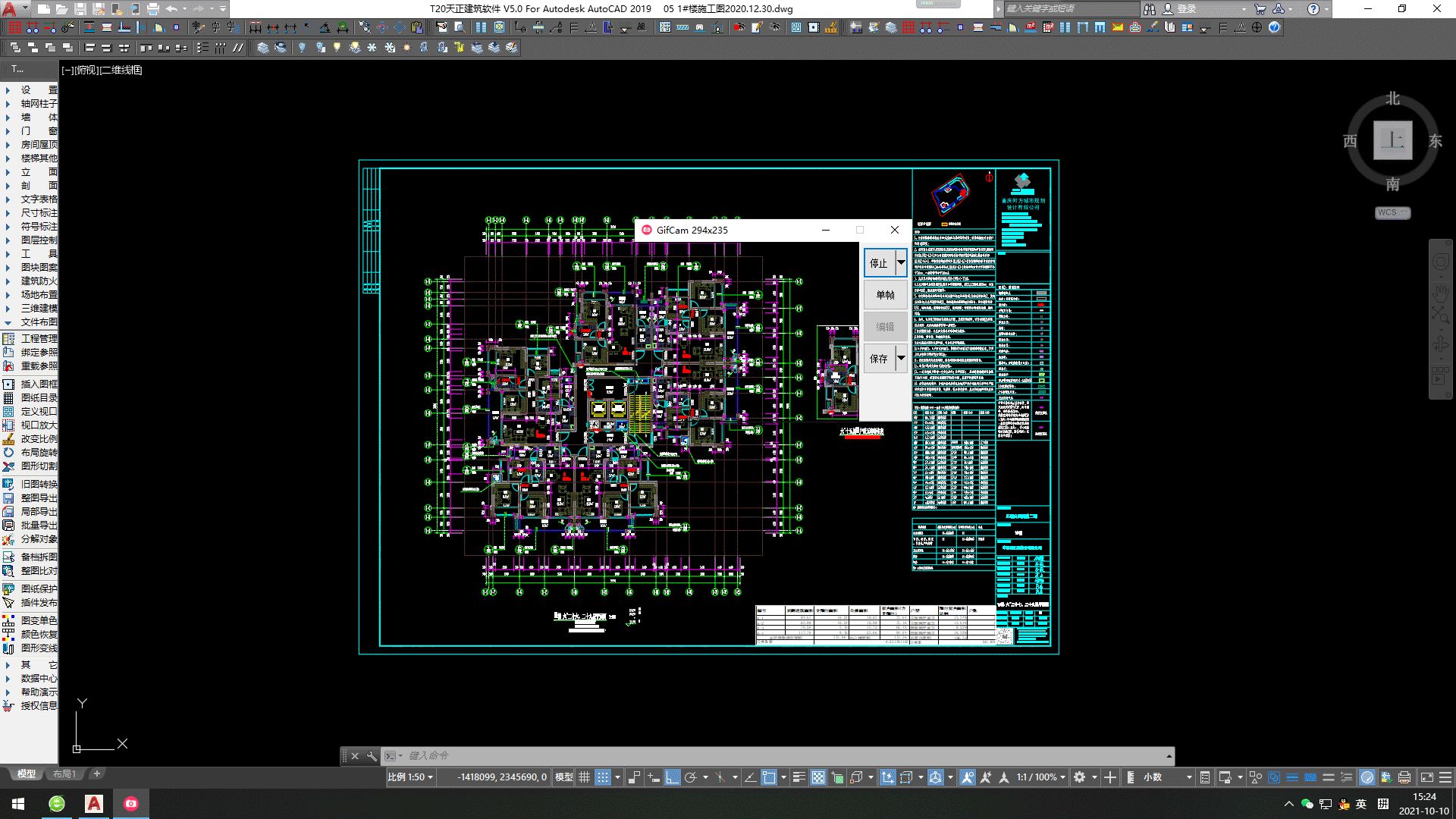The width and height of the screenshot is (1456, 819).
Task: Click the AutoCAD icon in Windows taskbar
Action: [94, 804]
